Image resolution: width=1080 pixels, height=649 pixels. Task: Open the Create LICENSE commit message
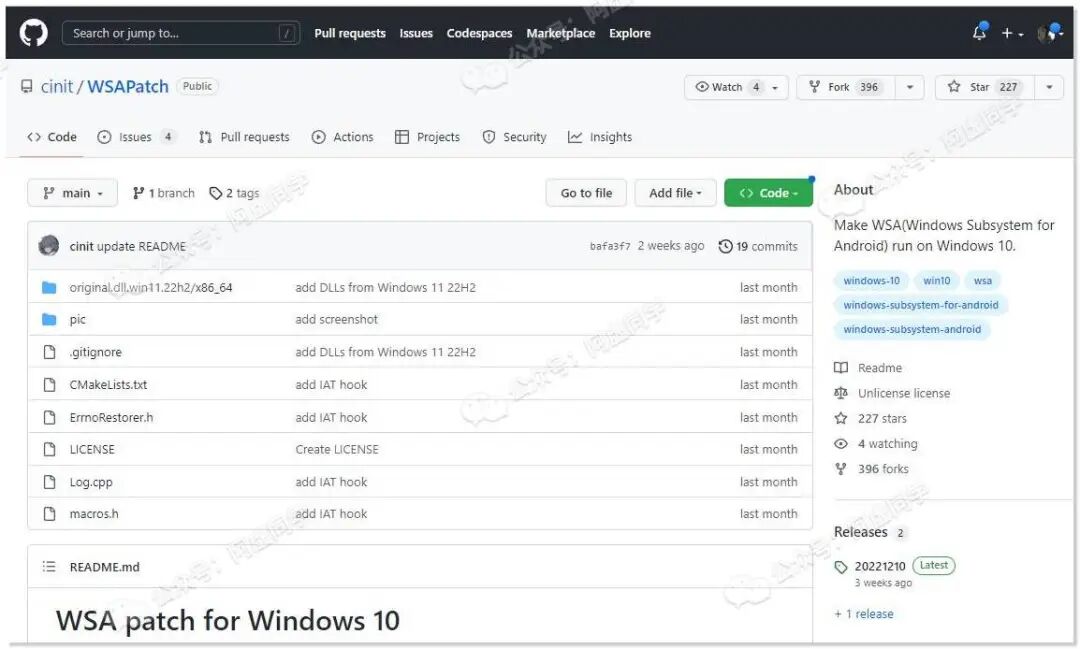(x=337, y=449)
